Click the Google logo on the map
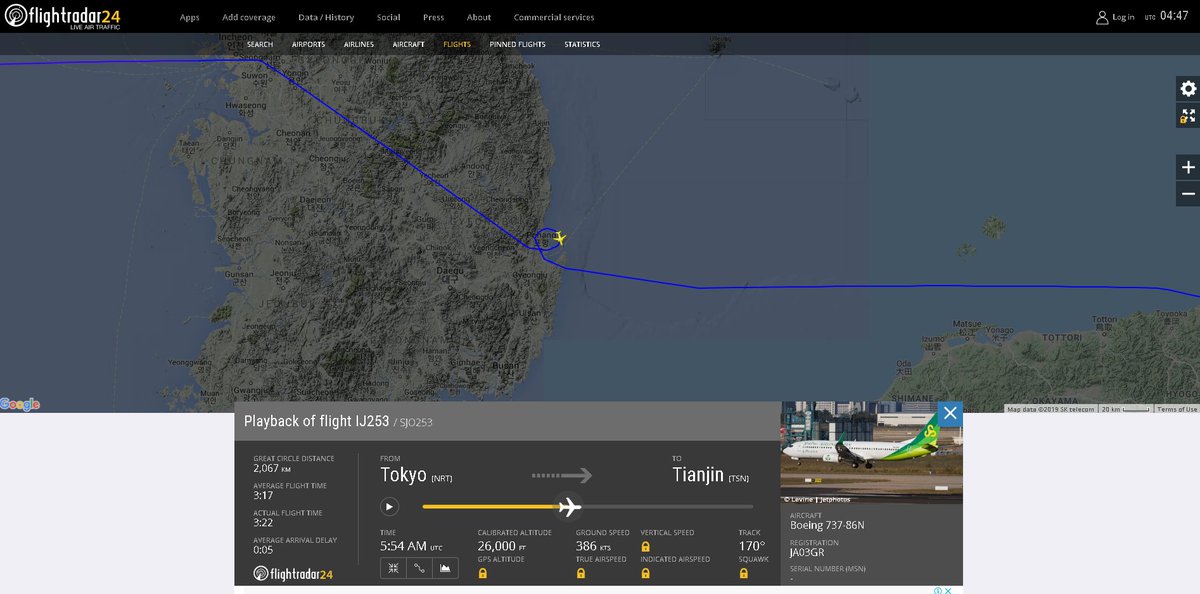1200x594 pixels. (20, 404)
